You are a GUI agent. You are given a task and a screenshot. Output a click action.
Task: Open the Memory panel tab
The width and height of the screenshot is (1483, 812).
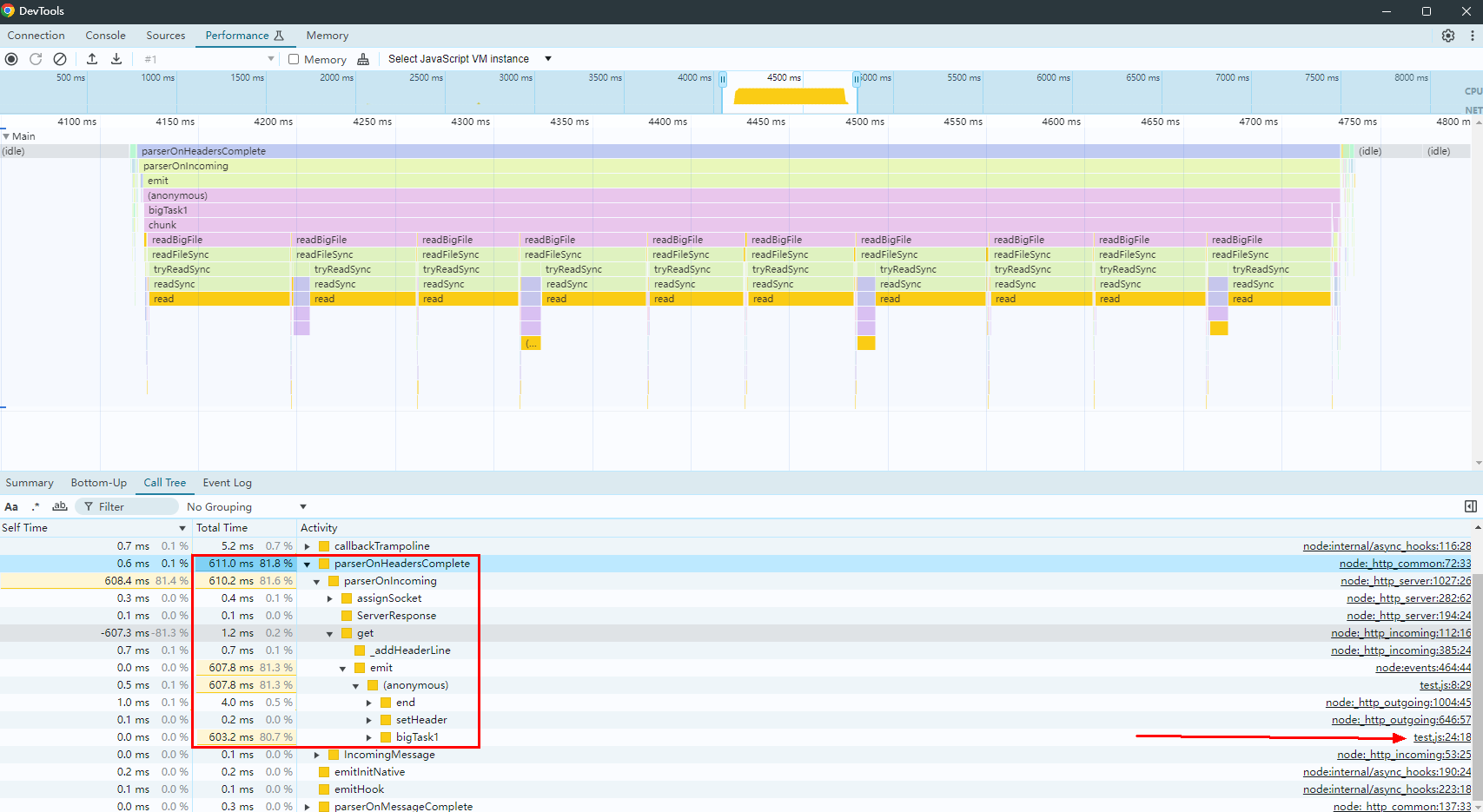327,35
